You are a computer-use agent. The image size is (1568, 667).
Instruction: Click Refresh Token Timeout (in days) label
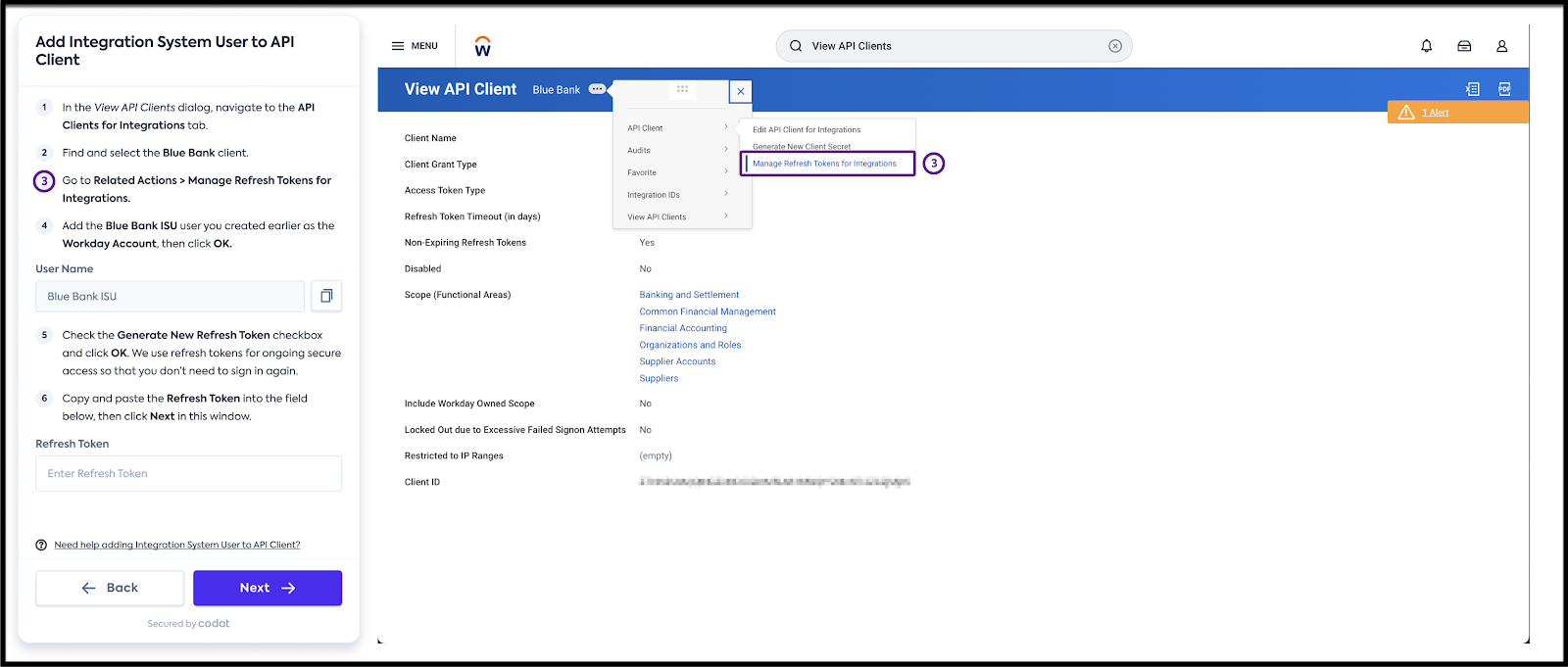472,216
